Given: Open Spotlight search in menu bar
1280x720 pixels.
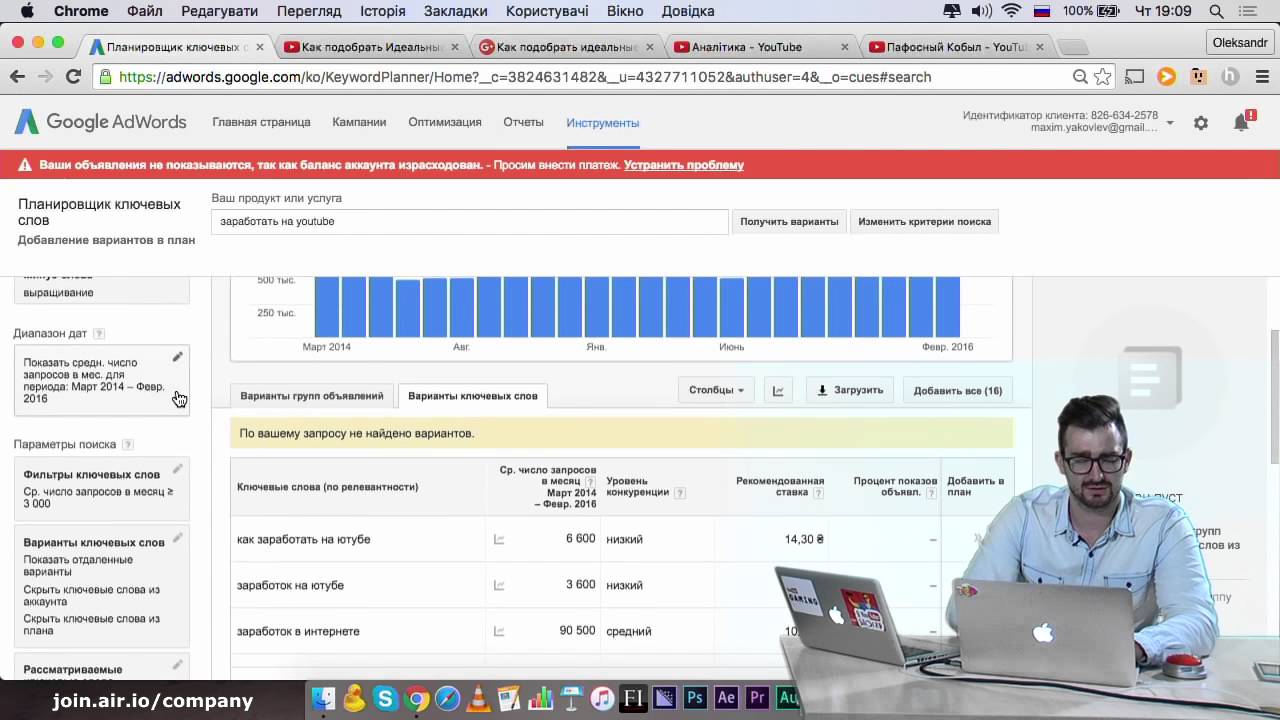Looking at the screenshot, I should tap(1217, 11).
